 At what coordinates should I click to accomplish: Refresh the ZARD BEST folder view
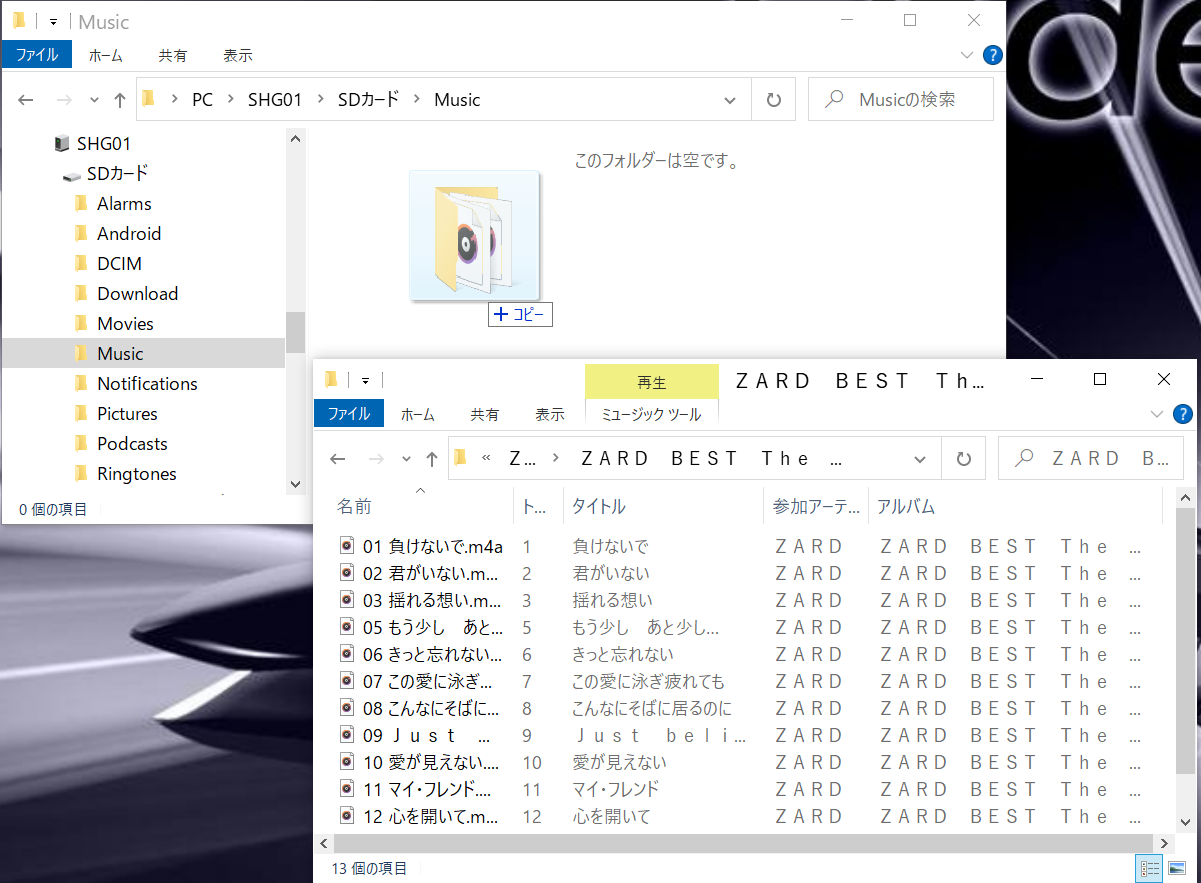[963, 459]
